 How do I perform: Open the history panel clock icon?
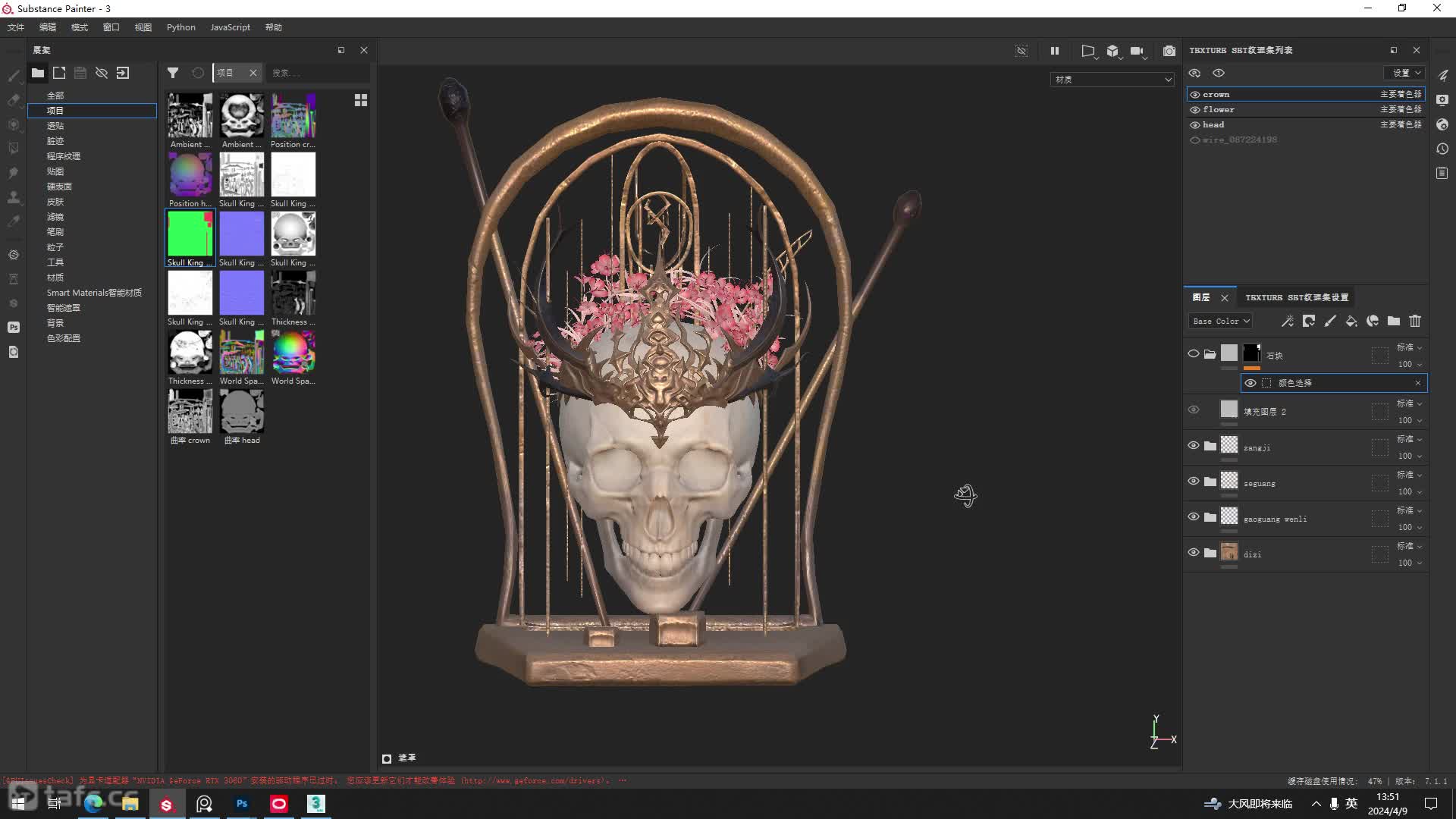coord(1442,149)
